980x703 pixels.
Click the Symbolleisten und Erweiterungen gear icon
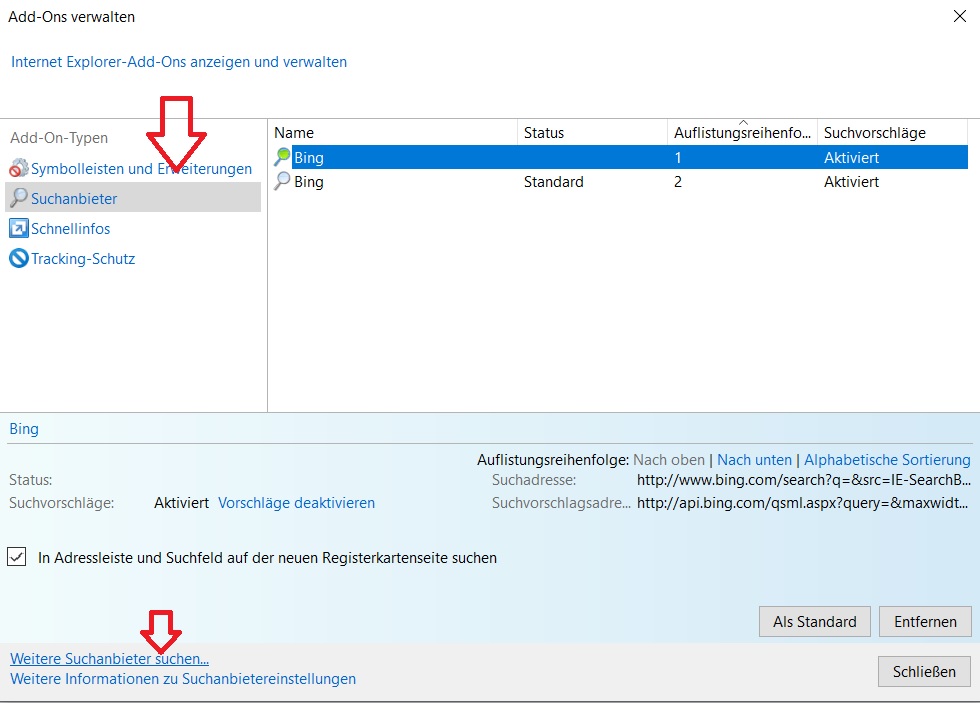[19, 168]
